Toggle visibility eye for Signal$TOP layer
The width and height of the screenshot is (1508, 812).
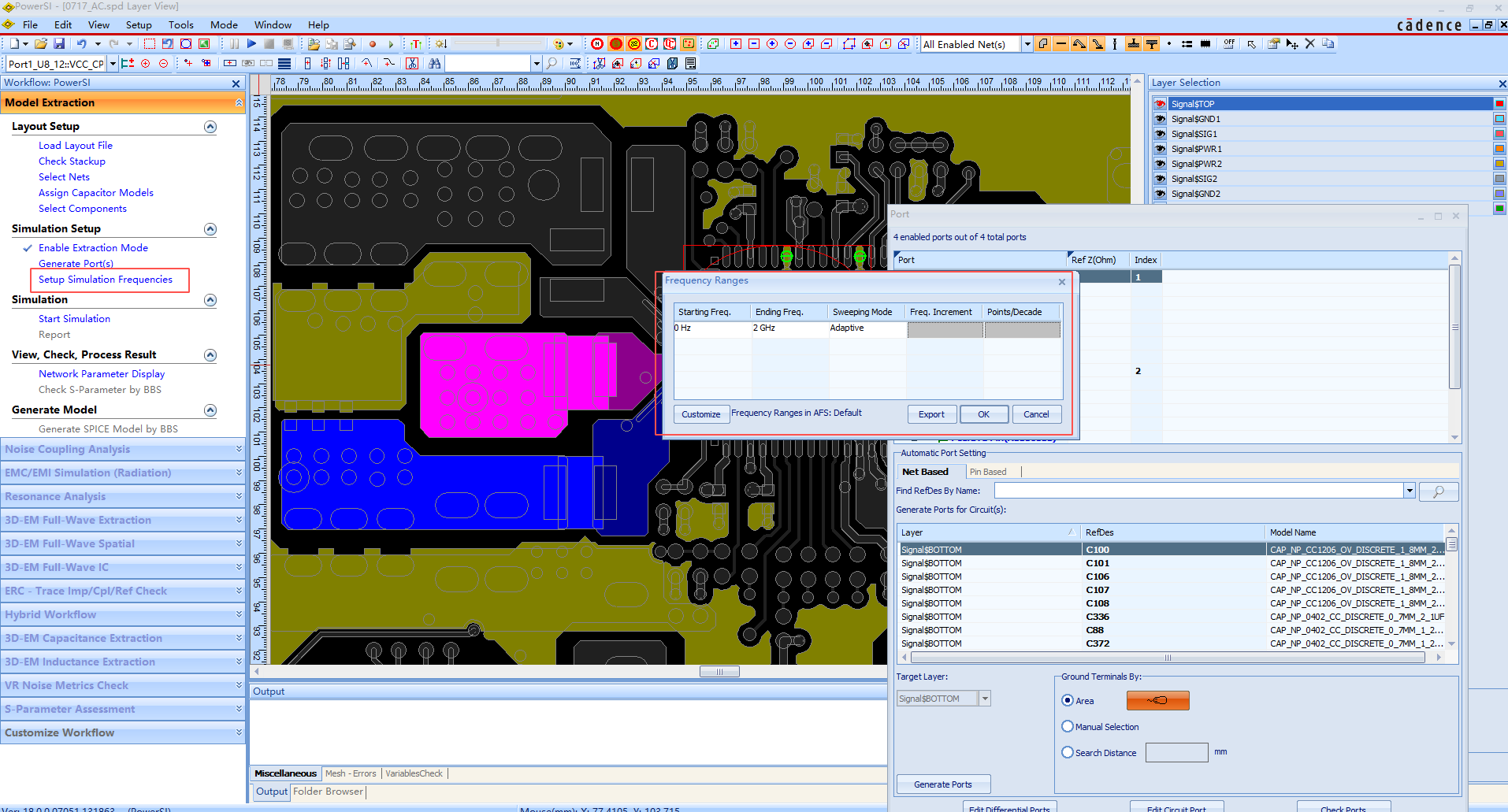(1160, 104)
